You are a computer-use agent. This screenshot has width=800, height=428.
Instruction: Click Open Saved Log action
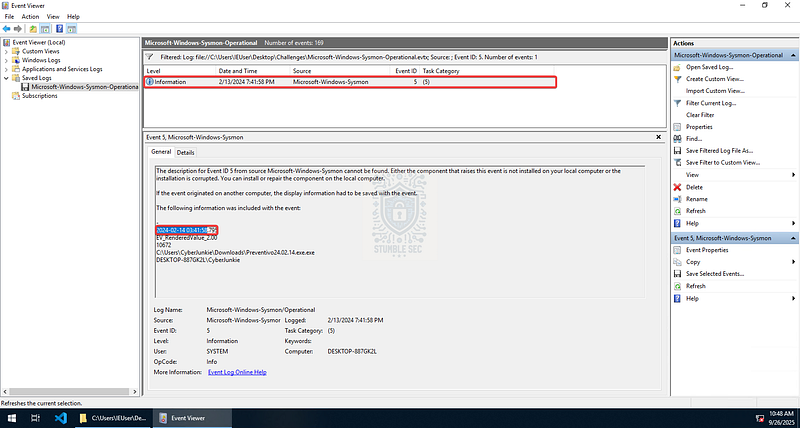(709, 67)
